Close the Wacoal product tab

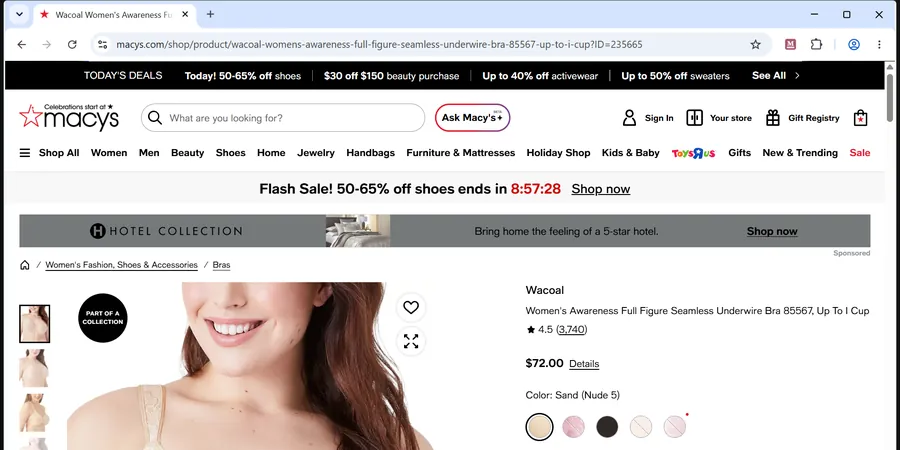click(x=185, y=14)
